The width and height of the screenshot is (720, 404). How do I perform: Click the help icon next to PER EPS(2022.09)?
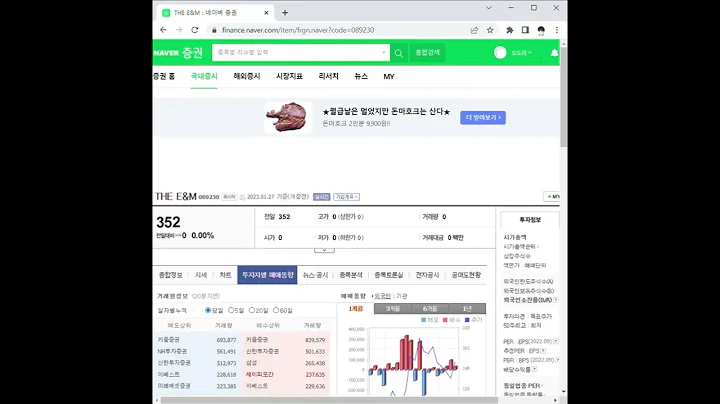pos(556,342)
